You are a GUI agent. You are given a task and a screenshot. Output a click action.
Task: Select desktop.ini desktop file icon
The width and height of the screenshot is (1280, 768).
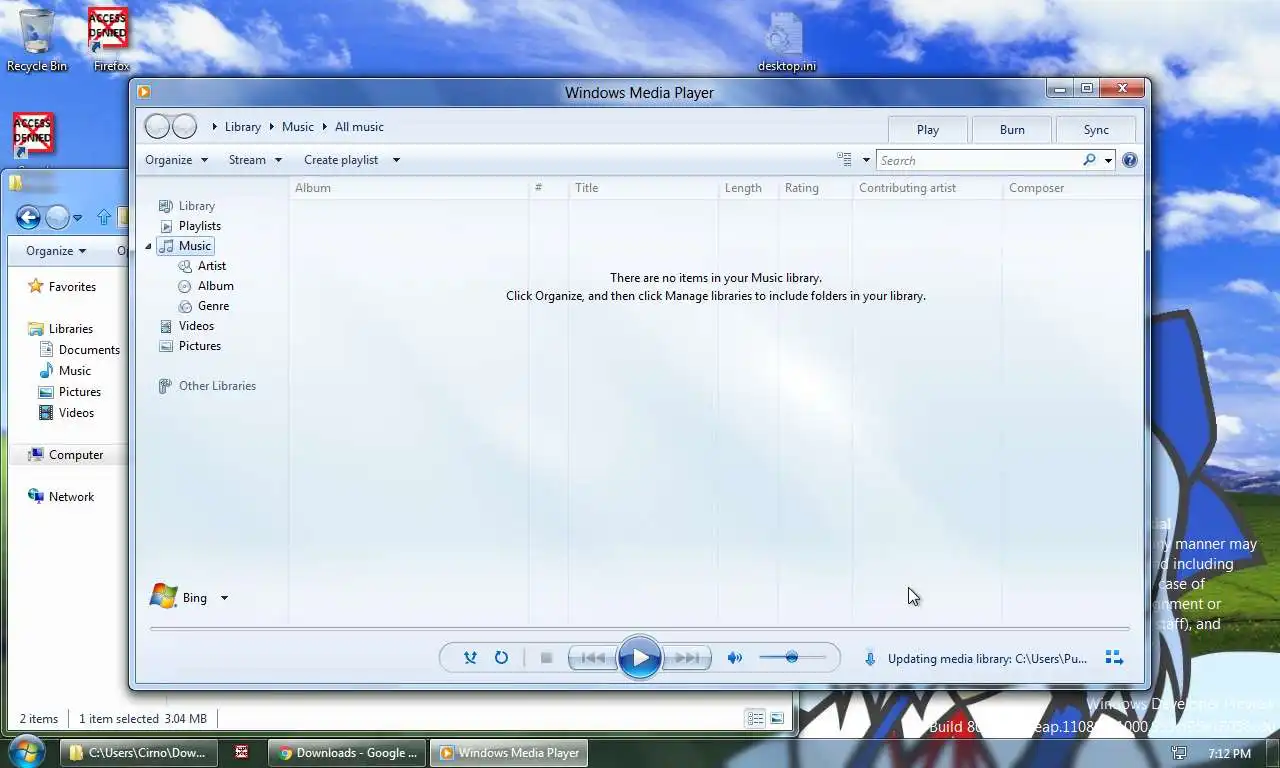click(786, 42)
